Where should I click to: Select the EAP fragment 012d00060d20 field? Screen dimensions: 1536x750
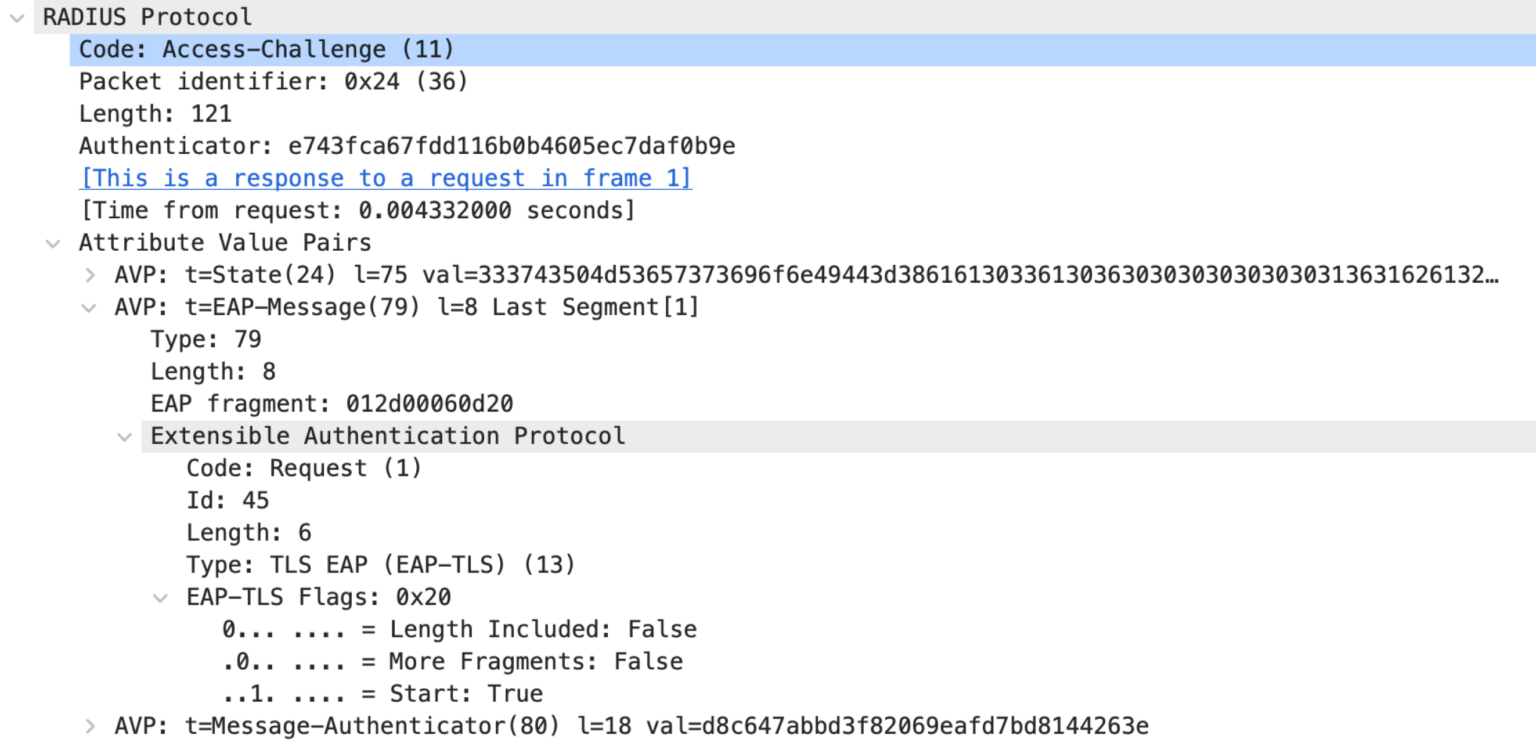[x=300, y=403]
